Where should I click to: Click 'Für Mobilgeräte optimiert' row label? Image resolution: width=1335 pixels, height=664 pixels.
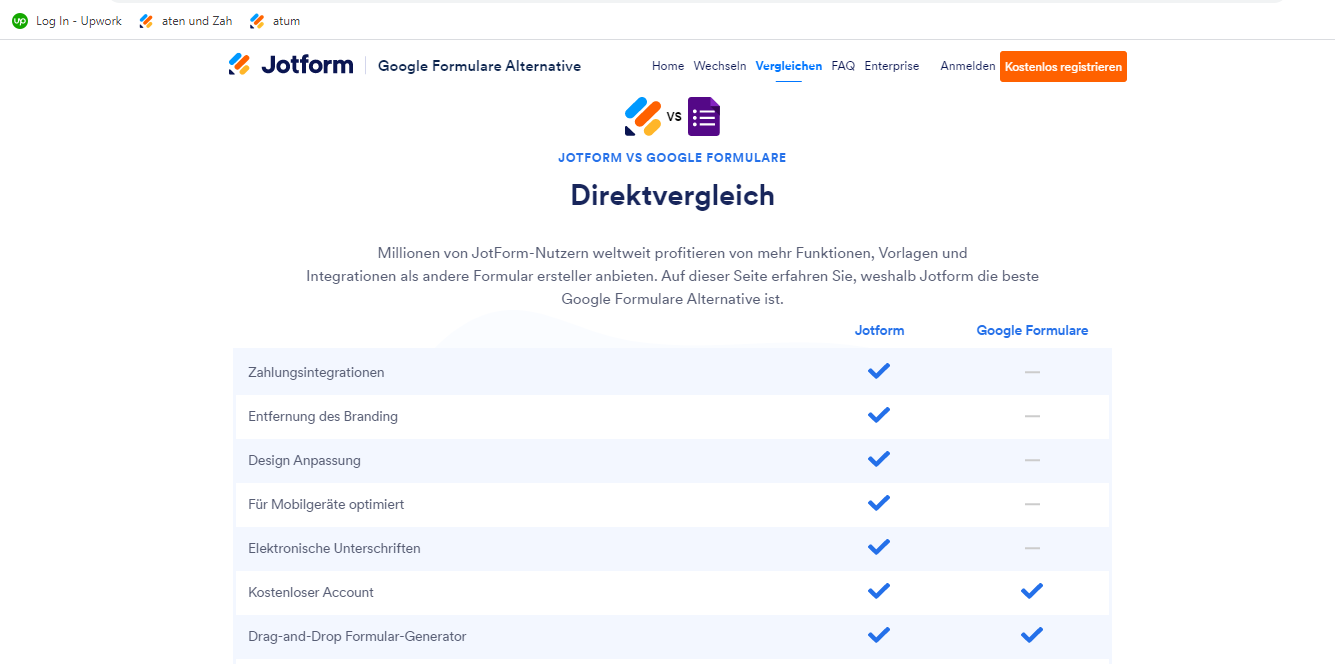[326, 504]
